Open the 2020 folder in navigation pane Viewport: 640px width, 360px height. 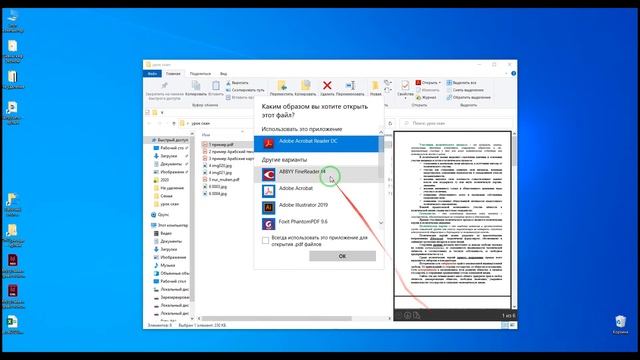click(x=164, y=180)
